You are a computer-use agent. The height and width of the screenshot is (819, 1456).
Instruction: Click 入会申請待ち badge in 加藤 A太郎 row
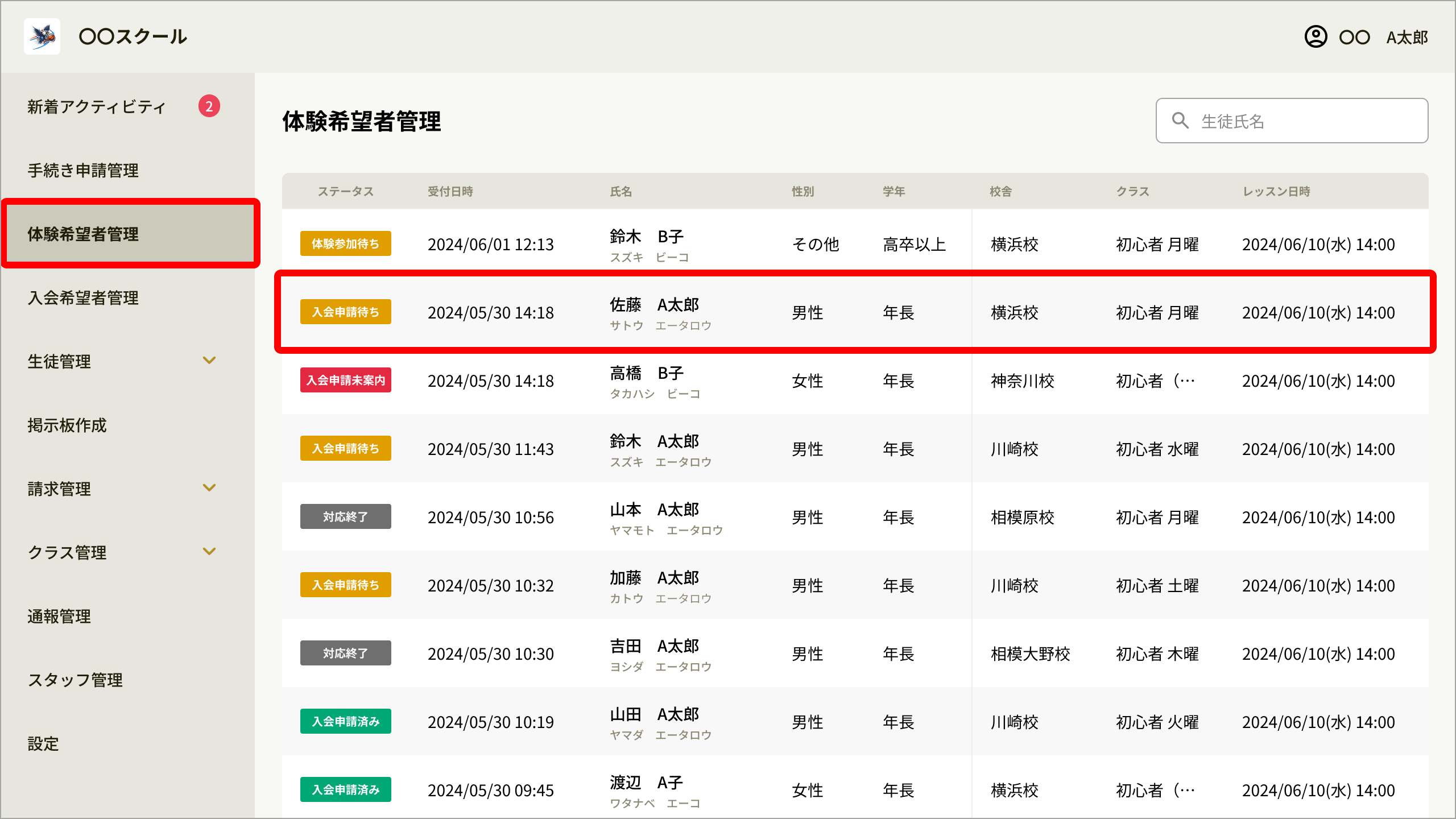(345, 585)
